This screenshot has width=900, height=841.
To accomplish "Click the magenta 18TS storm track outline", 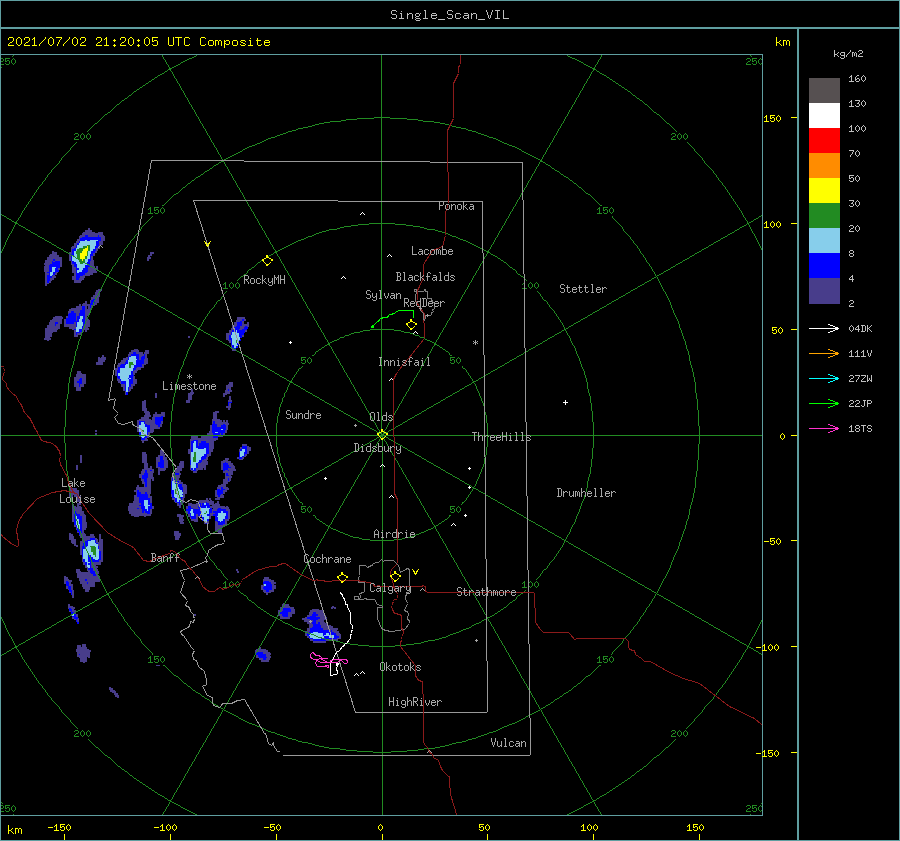I will [328, 660].
